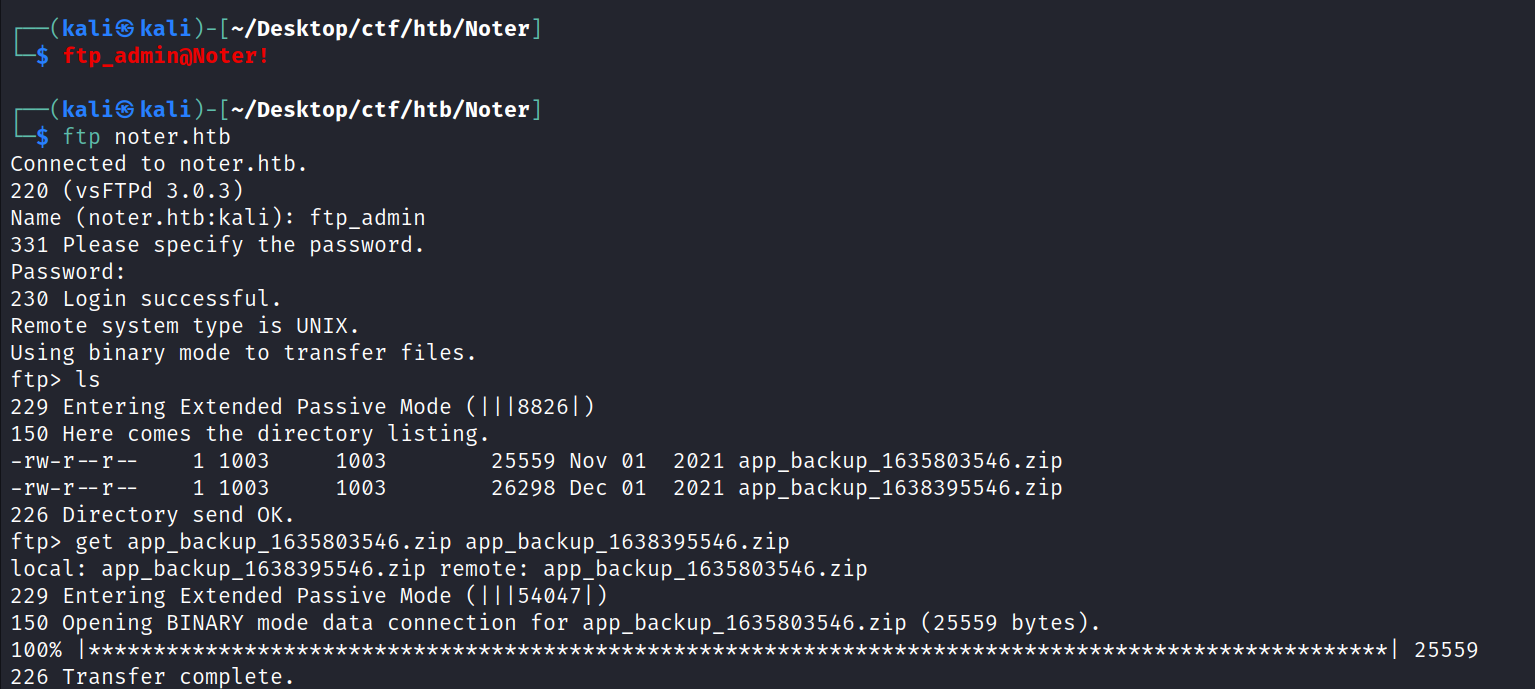Click the "226 Directory send OK." line
The image size is (1535, 689).
click(x=153, y=515)
